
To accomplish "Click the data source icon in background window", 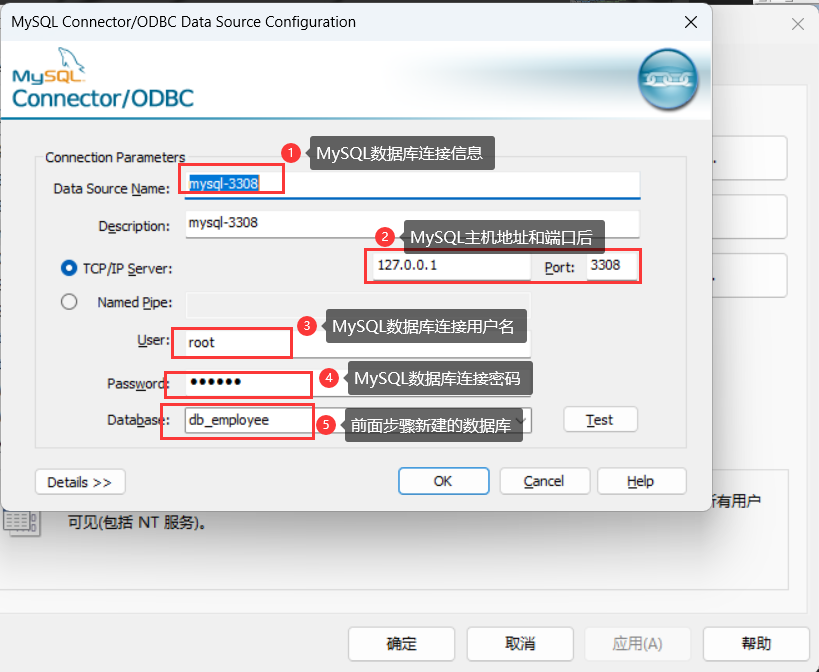I will tap(22, 523).
